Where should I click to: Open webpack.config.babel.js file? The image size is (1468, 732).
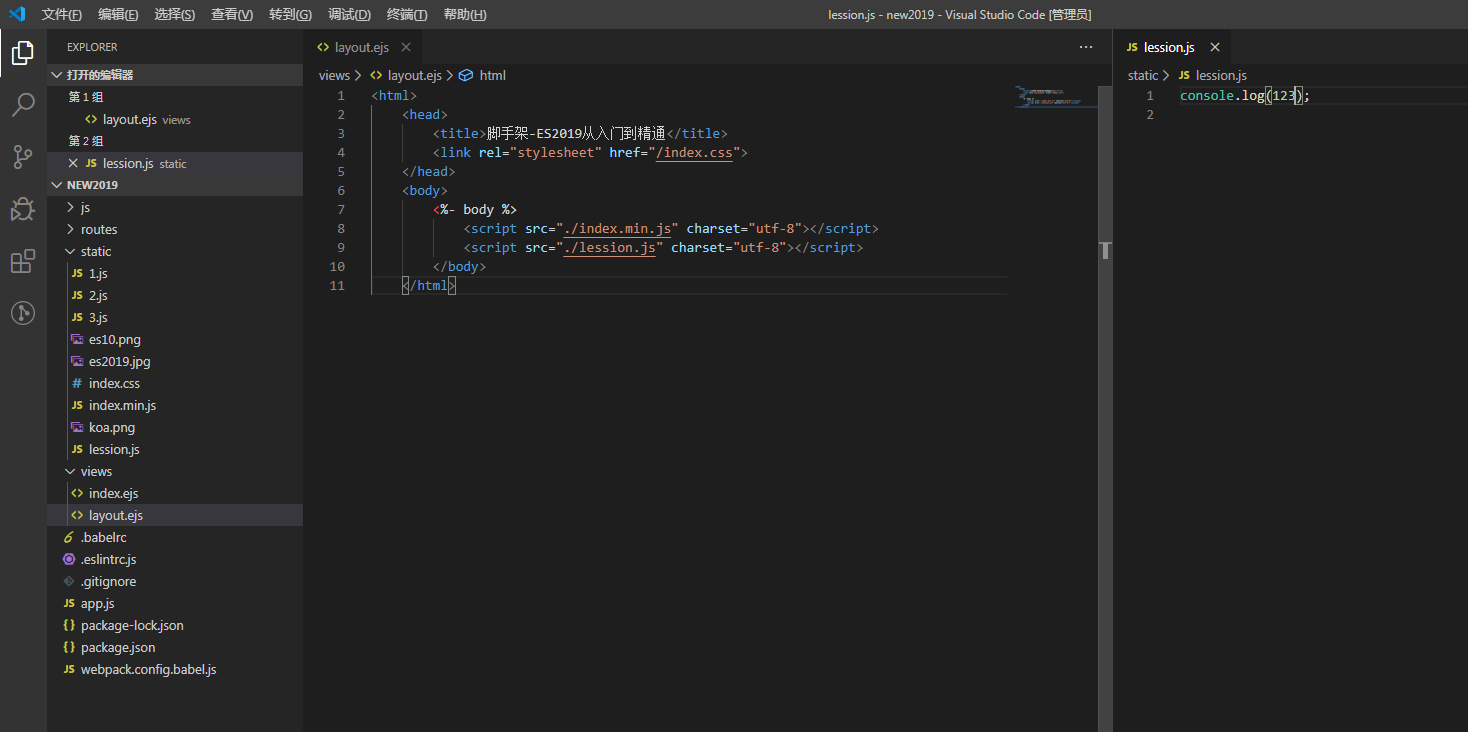(175, 669)
